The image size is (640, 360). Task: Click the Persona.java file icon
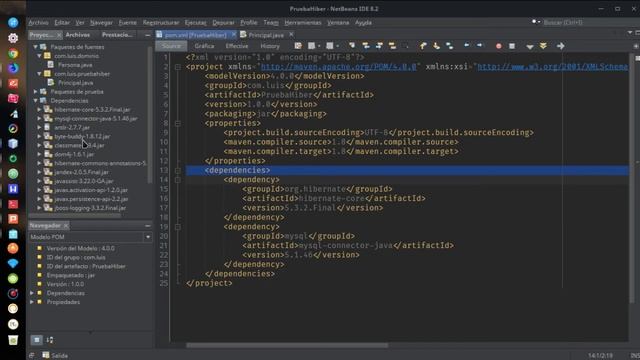point(51,64)
